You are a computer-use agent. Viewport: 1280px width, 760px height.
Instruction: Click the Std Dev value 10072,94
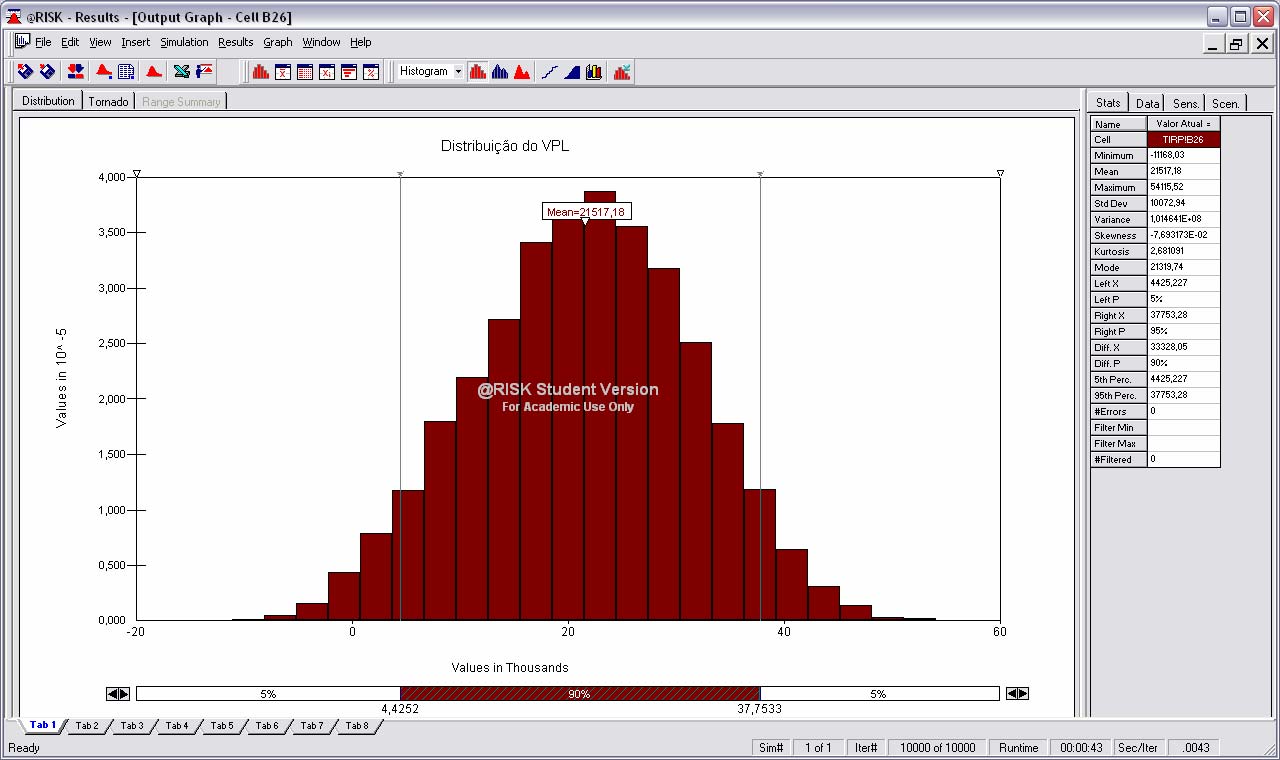click(x=1184, y=204)
